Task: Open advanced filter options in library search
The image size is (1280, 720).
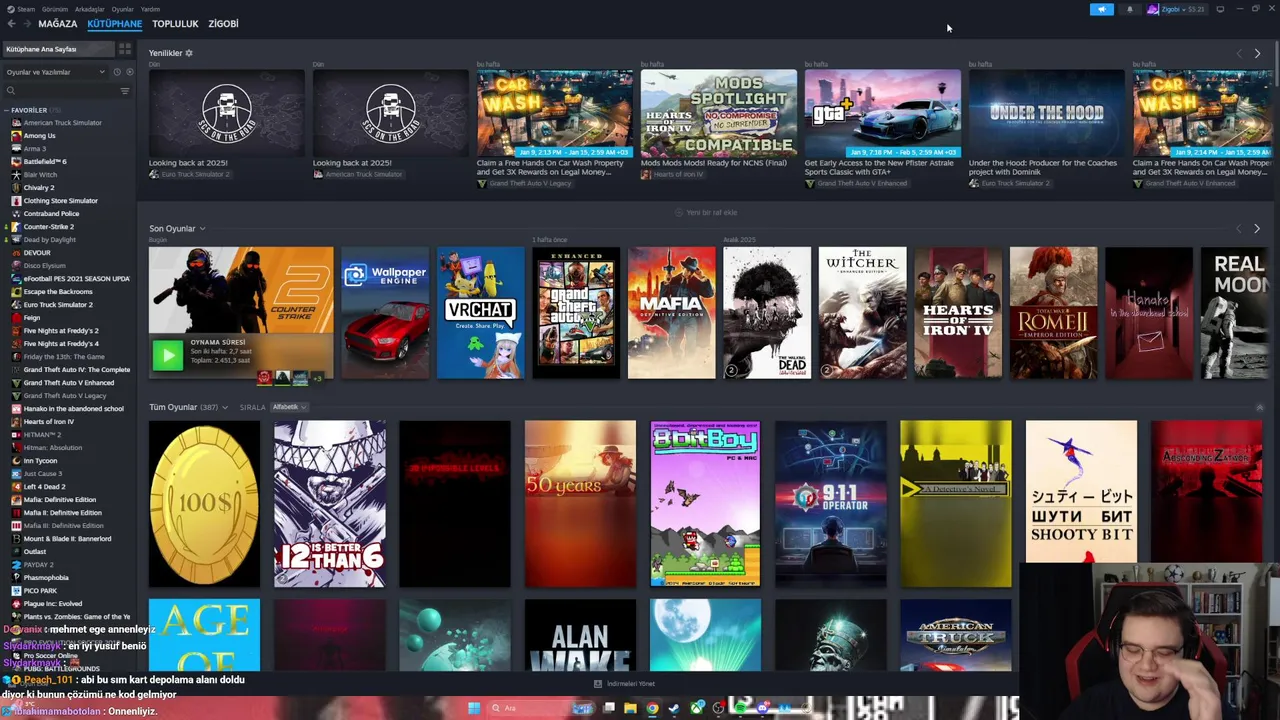Action: tap(125, 91)
